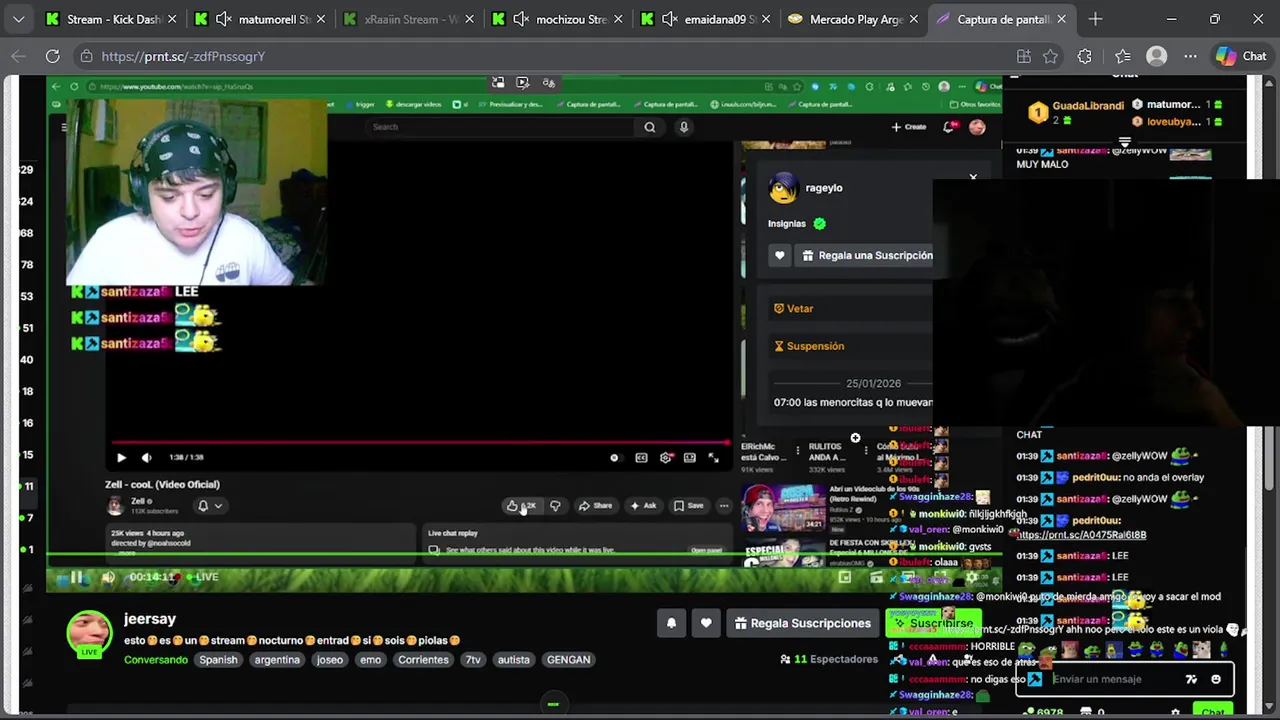Add this page to favorites
The image size is (1280, 720).
point(1051,56)
